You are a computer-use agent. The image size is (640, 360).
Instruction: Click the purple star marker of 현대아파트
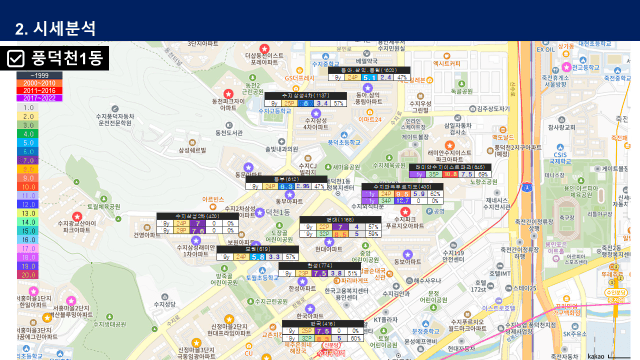(329, 241)
